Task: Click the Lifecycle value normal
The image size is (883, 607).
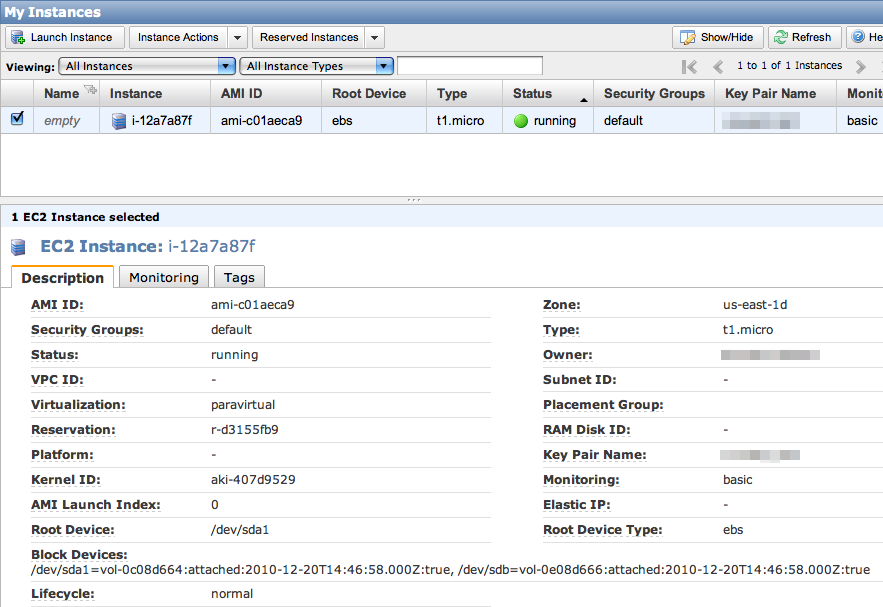Action: point(232,593)
